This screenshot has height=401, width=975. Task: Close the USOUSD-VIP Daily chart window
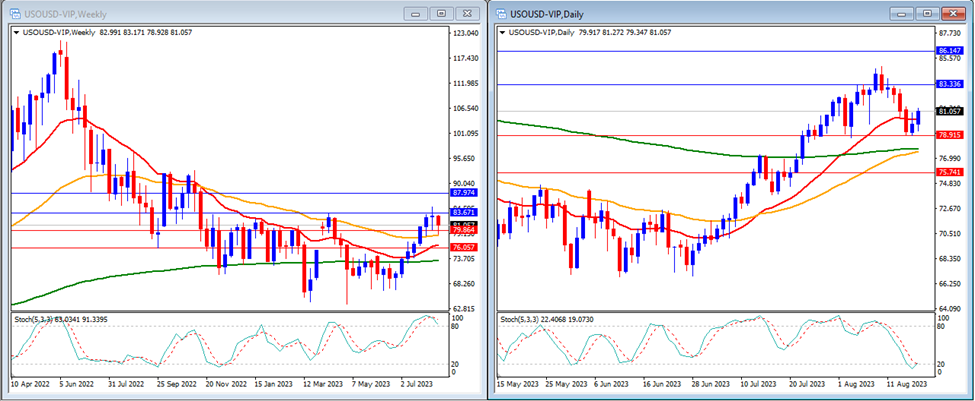[951, 13]
